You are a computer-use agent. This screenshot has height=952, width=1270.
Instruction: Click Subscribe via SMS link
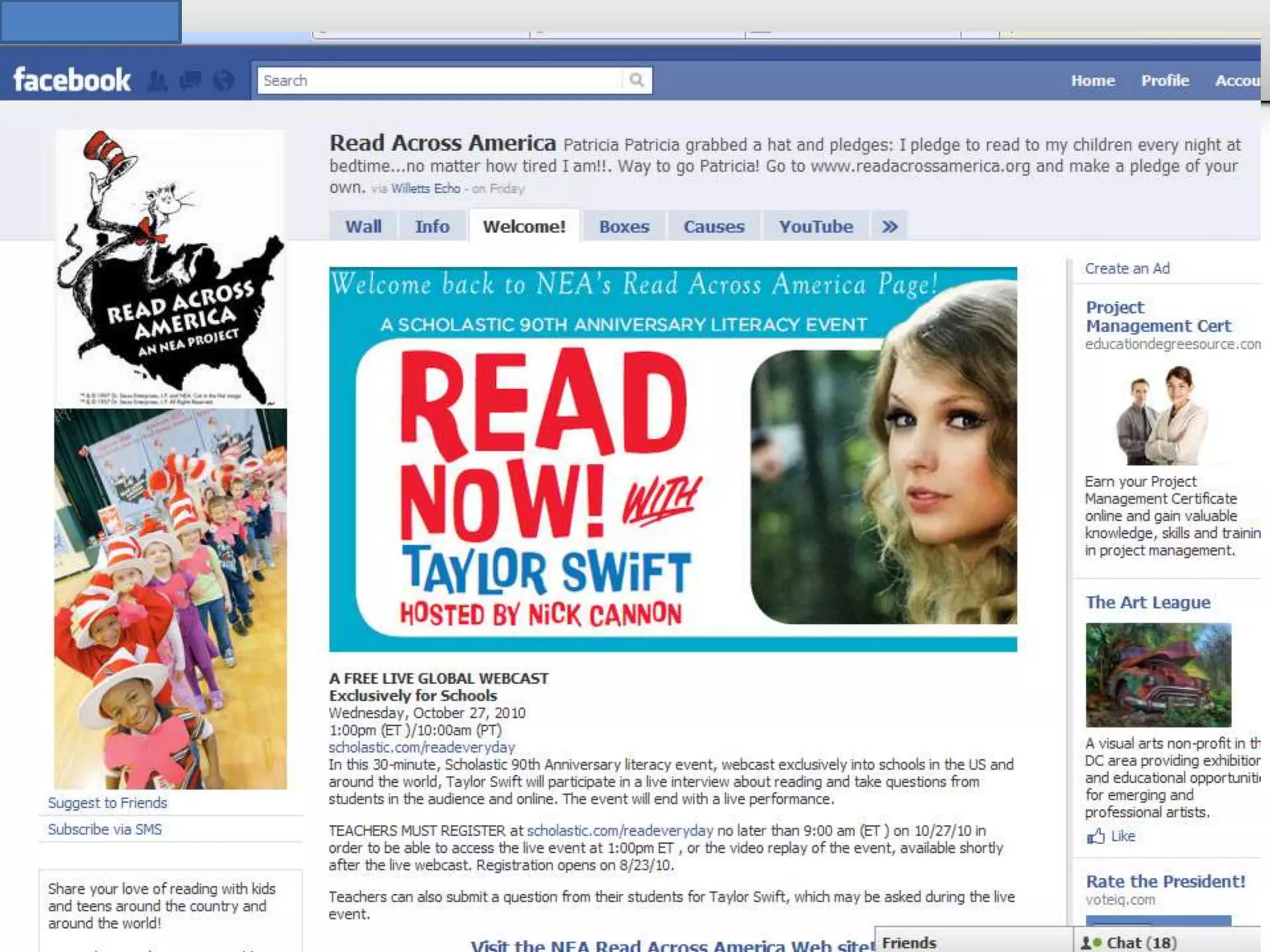pos(105,829)
